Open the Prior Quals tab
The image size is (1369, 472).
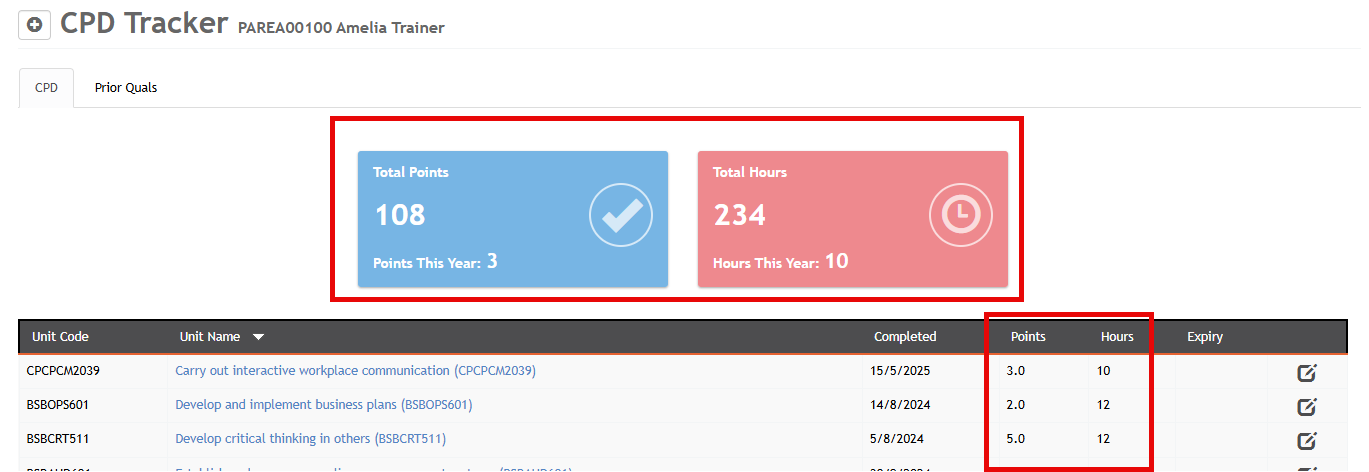click(126, 88)
